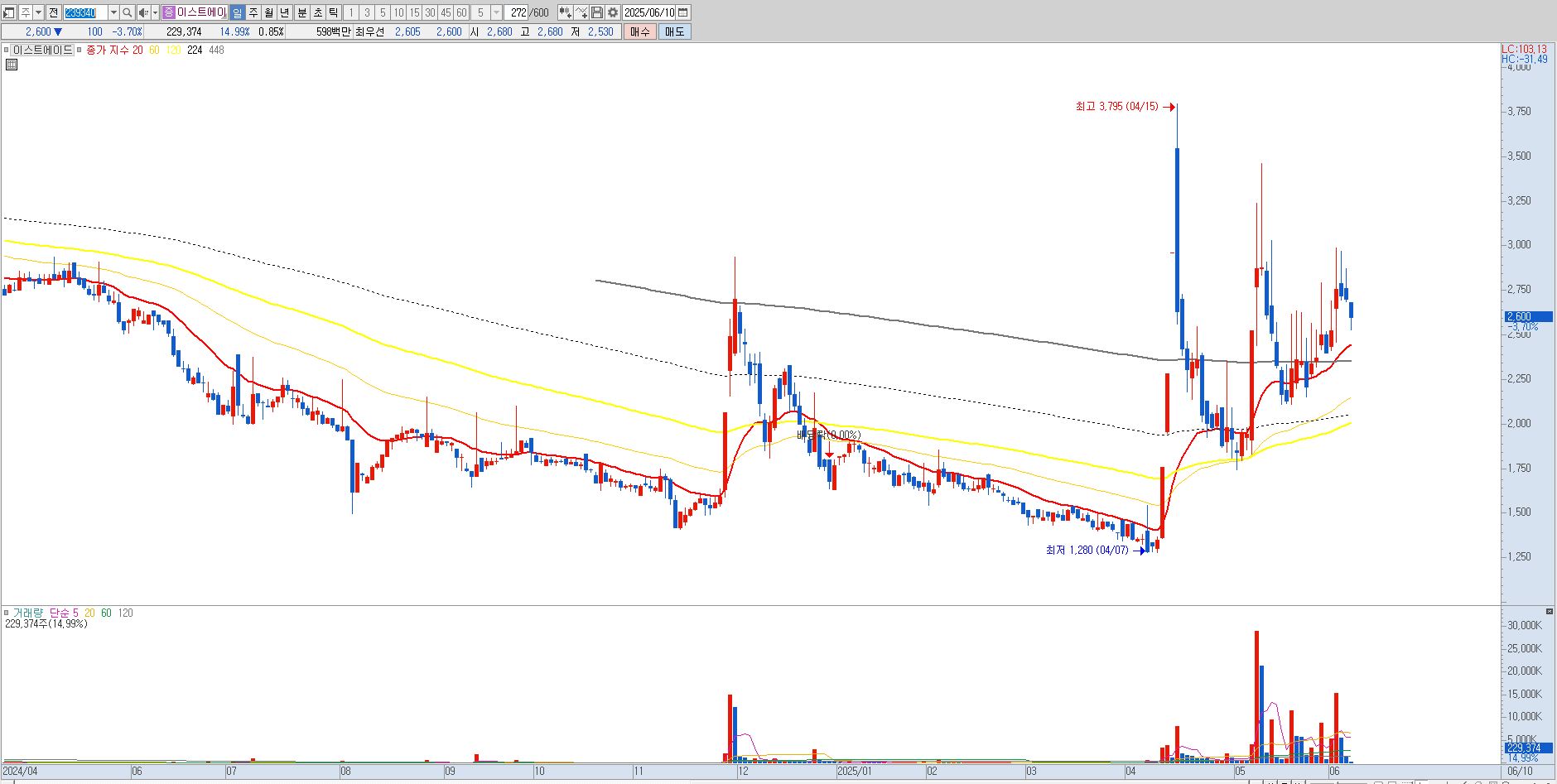Select the monthly (월) chart period
1557x784 pixels.
tap(269, 12)
